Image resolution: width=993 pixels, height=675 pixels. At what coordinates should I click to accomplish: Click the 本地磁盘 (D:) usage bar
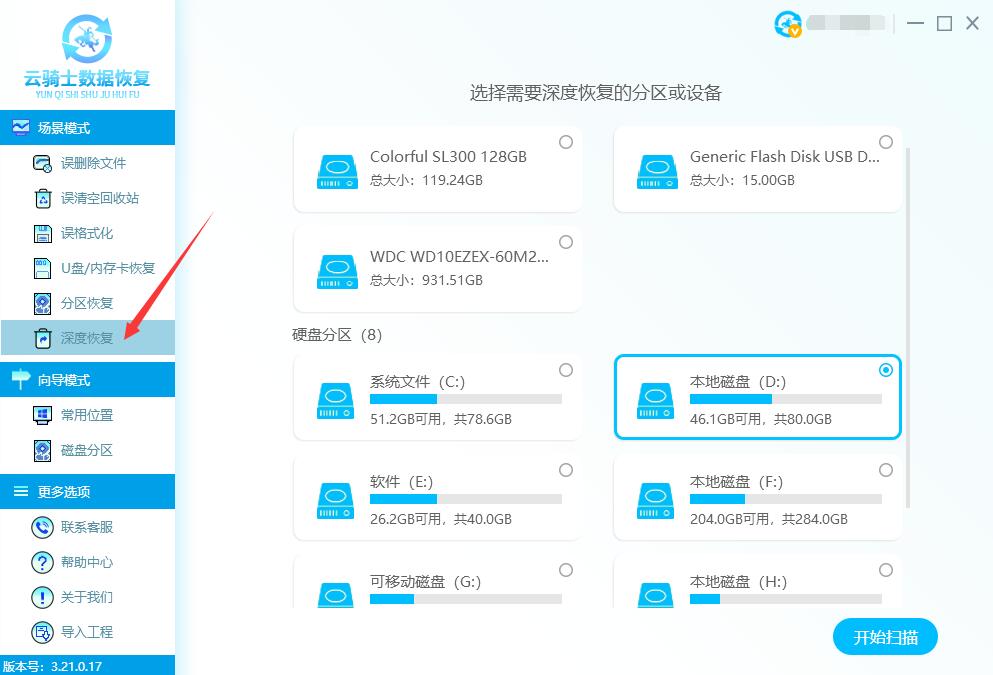(x=786, y=399)
